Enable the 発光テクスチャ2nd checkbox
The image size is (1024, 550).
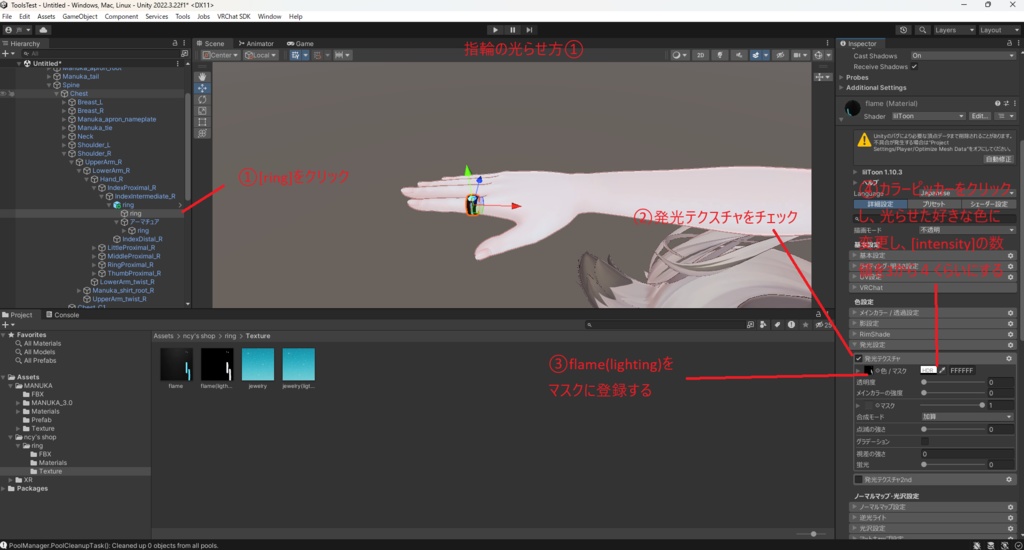(x=858, y=479)
